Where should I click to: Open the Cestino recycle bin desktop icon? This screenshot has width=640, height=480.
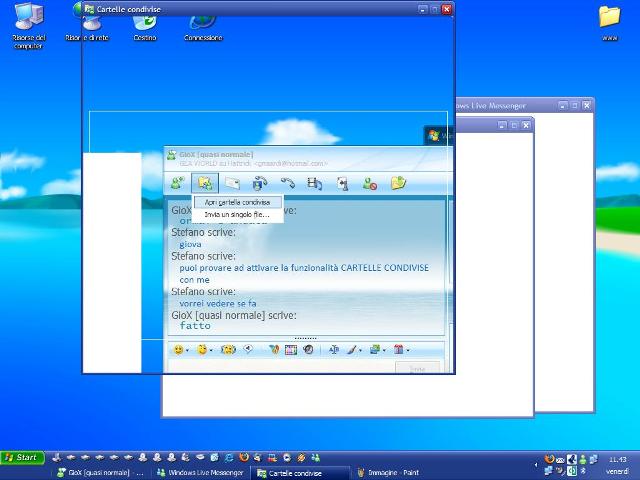pyautogui.click(x=145, y=22)
